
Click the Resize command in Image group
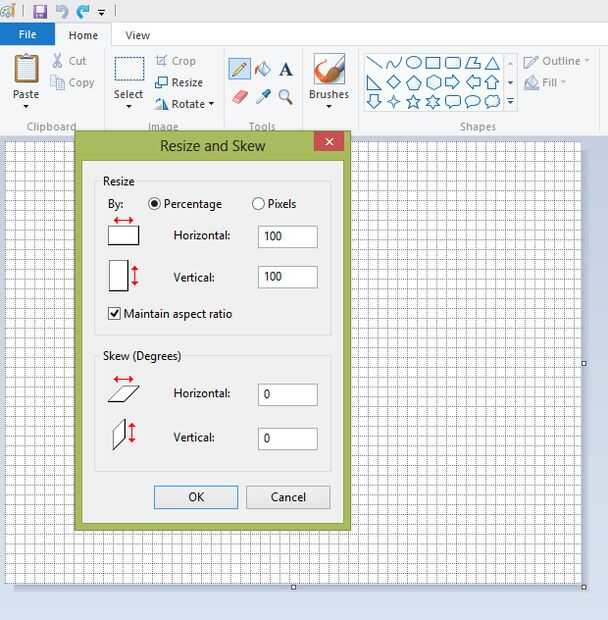click(x=179, y=82)
